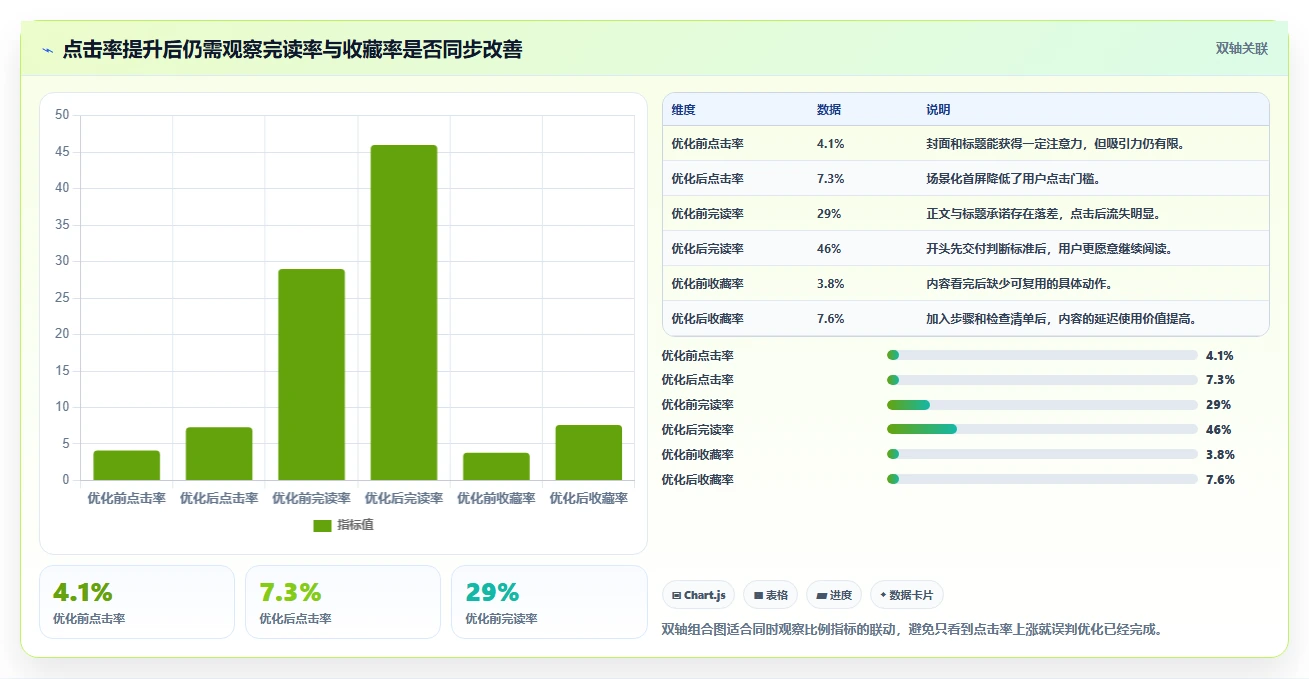Click the lightning icon beside the page title
The image size is (1309, 679).
[x=47, y=50]
